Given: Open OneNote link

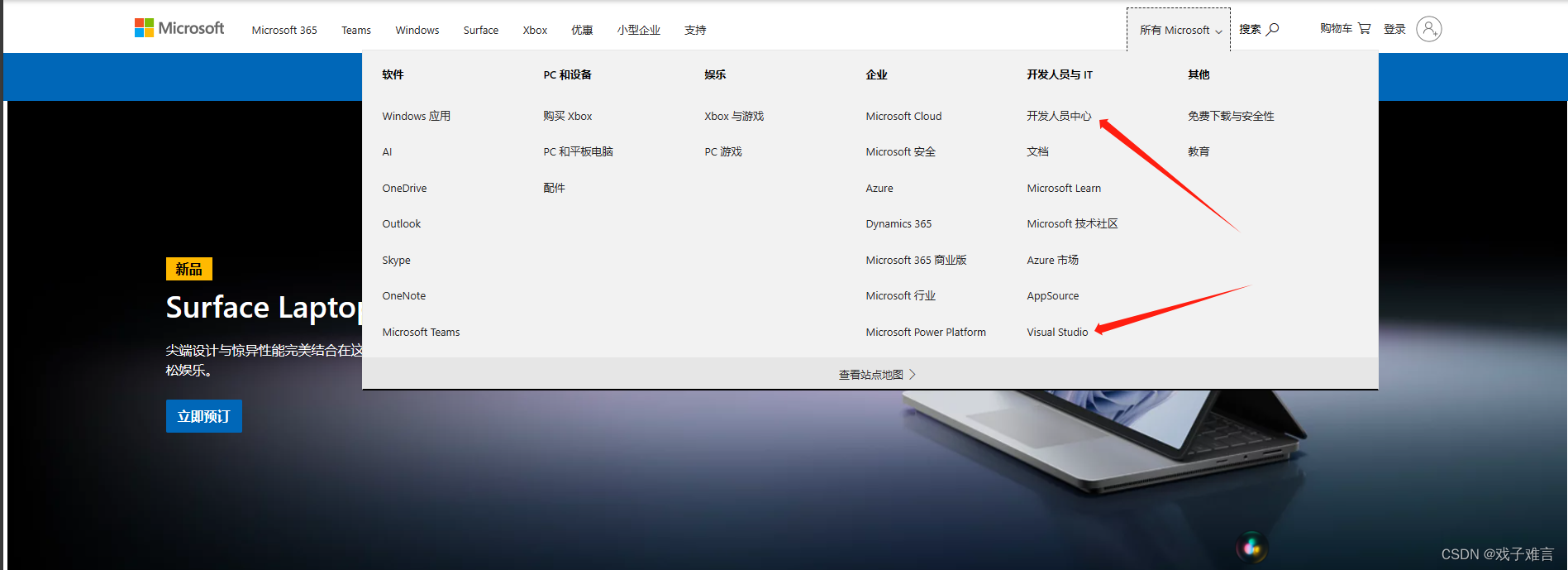Looking at the screenshot, I should click(404, 295).
